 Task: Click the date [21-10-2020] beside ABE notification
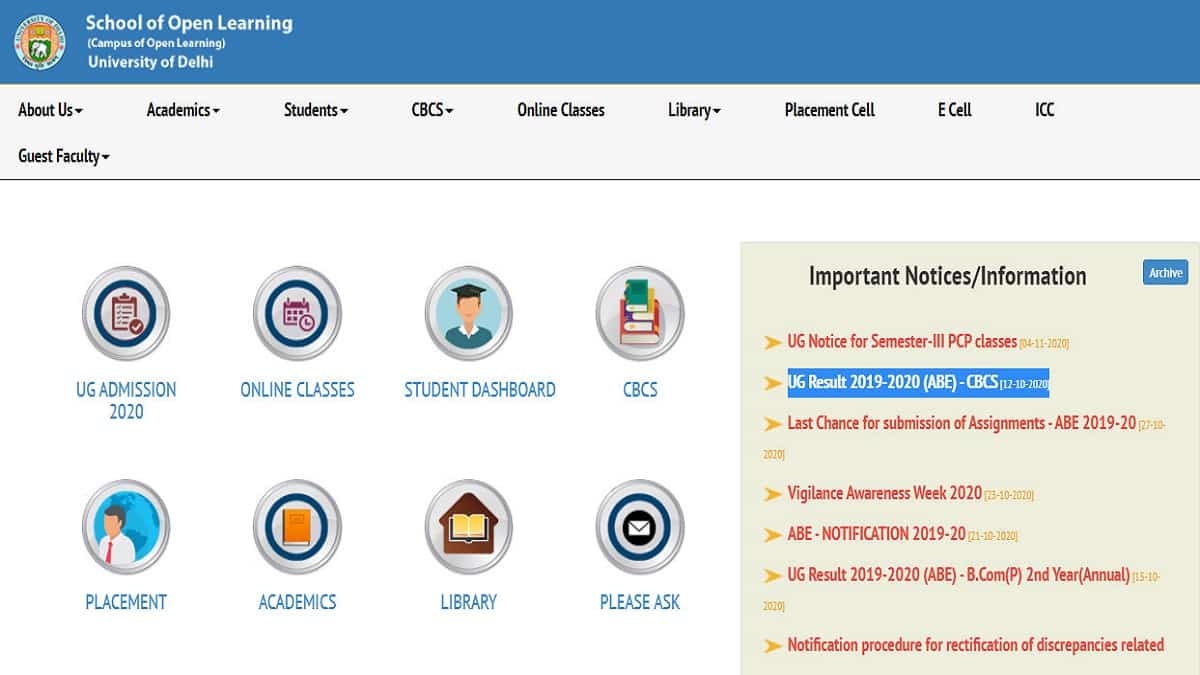tap(993, 537)
